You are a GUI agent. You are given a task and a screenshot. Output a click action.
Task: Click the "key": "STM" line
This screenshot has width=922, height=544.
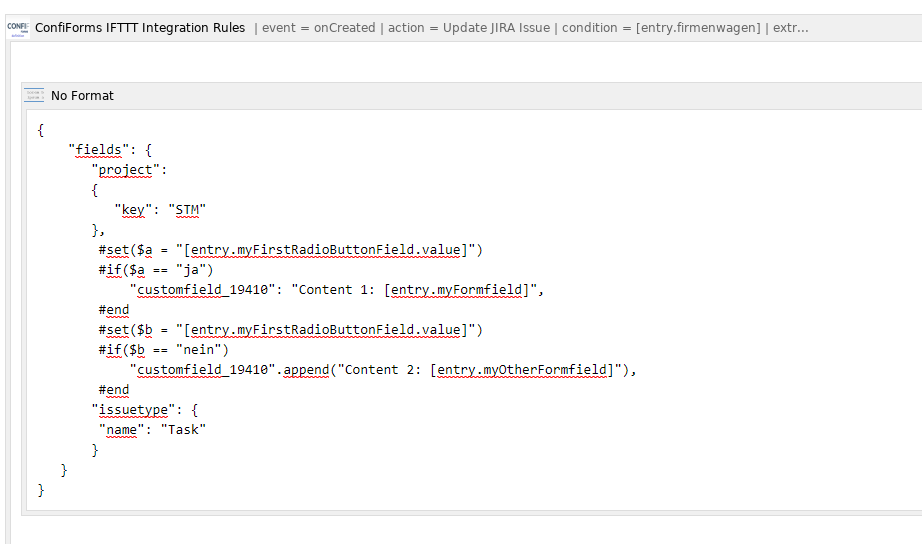pos(161,210)
